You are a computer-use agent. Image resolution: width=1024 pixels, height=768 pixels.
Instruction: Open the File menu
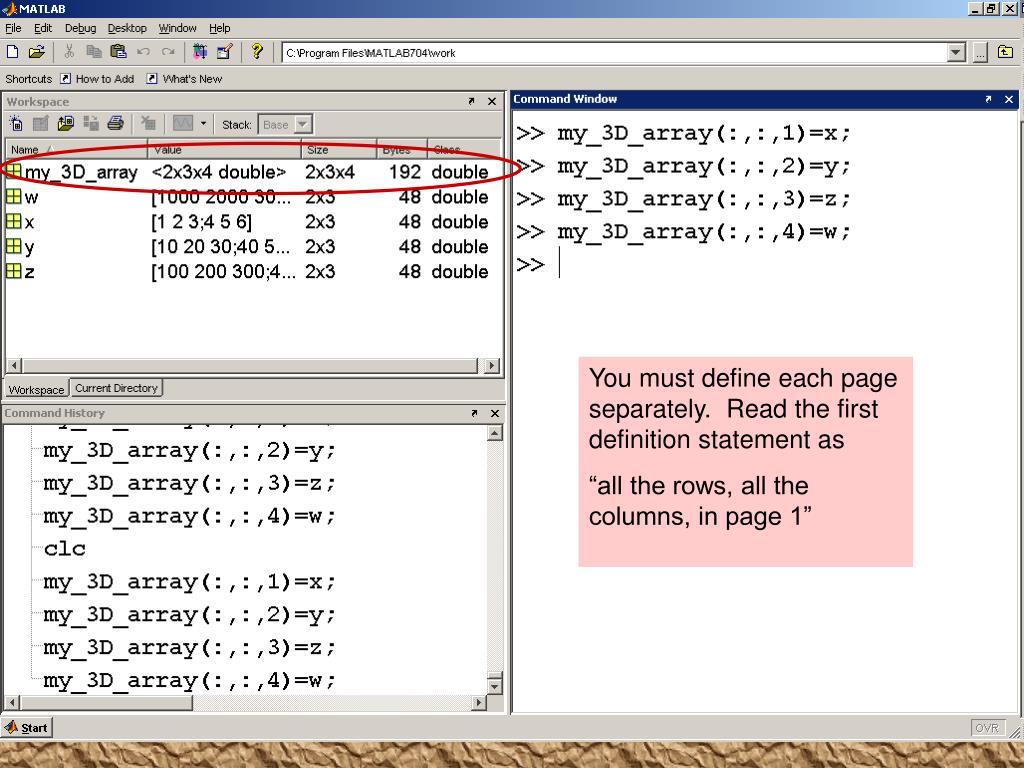(13, 28)
